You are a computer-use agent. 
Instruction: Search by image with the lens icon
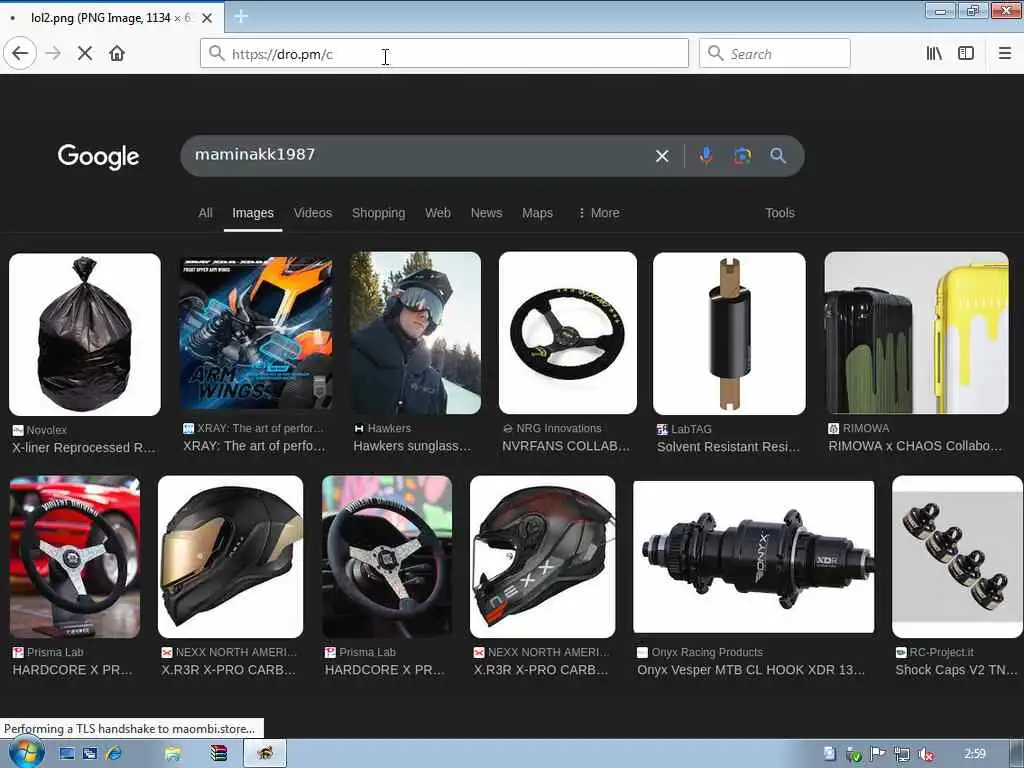pyautogui.click(x=742, y=156)
